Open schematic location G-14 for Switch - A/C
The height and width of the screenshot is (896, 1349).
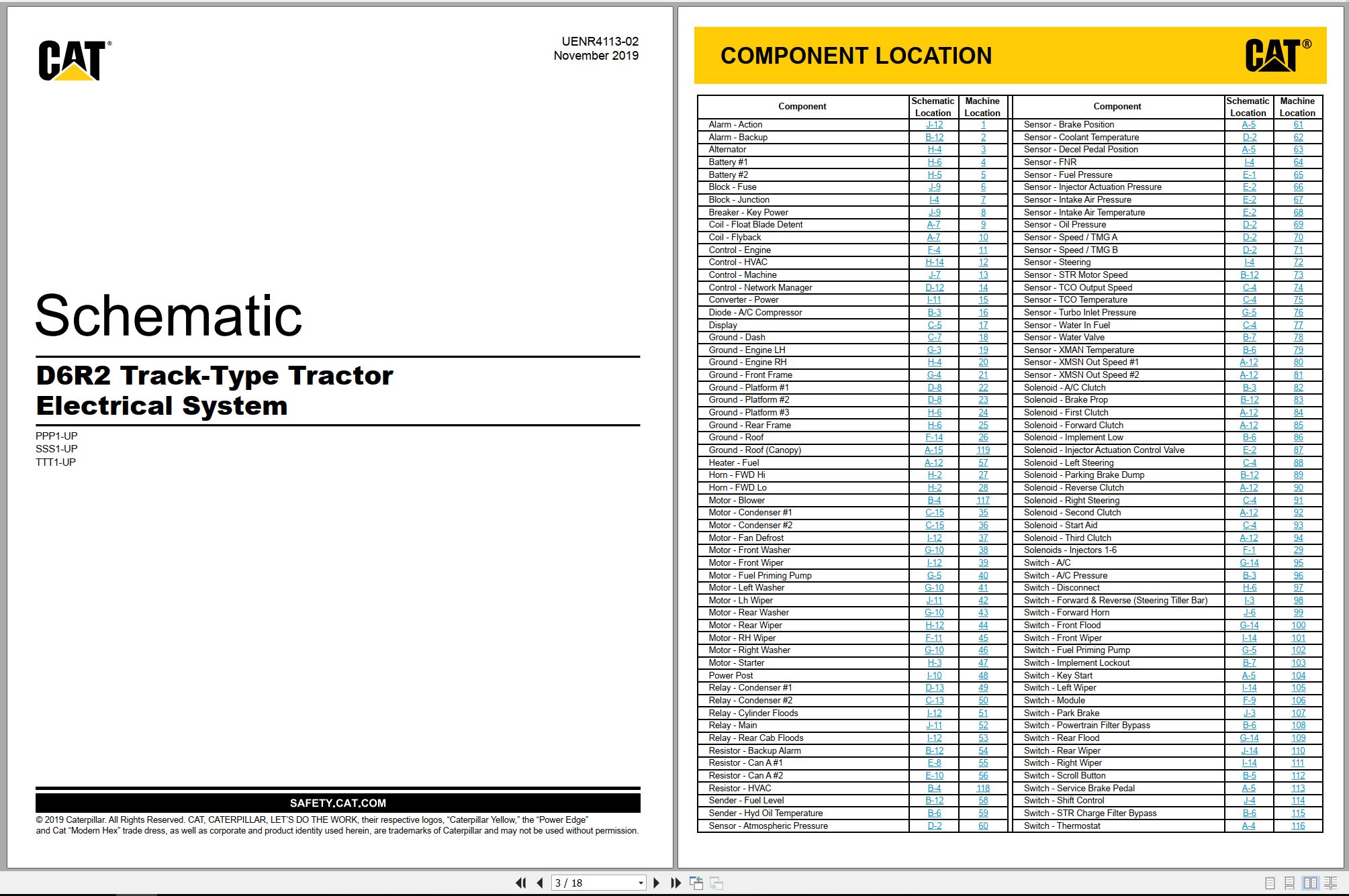click(x=1249, y=563)
